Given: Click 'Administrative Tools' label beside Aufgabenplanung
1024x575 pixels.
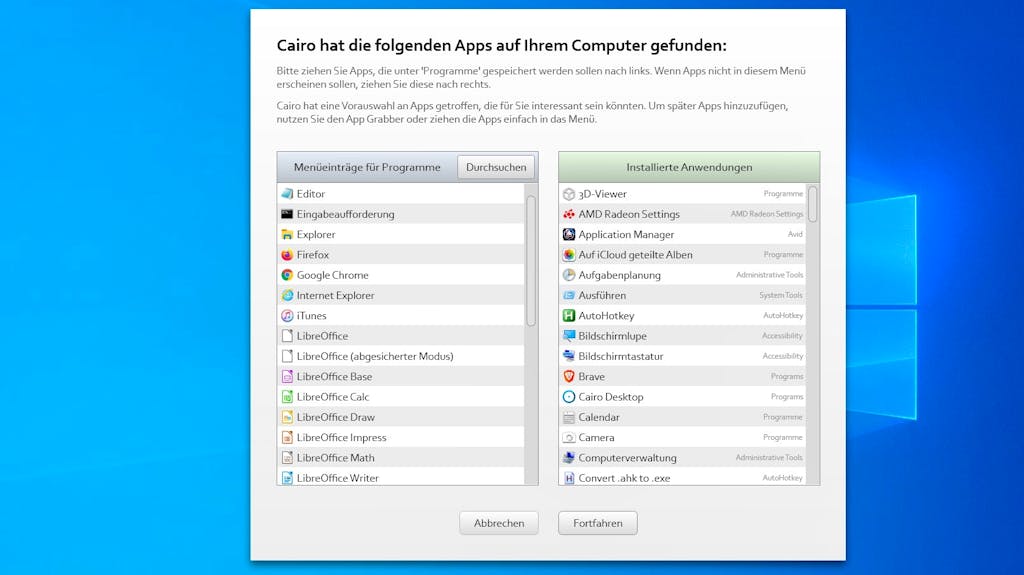Looking at the screenshot, I should click(x=769, y=275).
